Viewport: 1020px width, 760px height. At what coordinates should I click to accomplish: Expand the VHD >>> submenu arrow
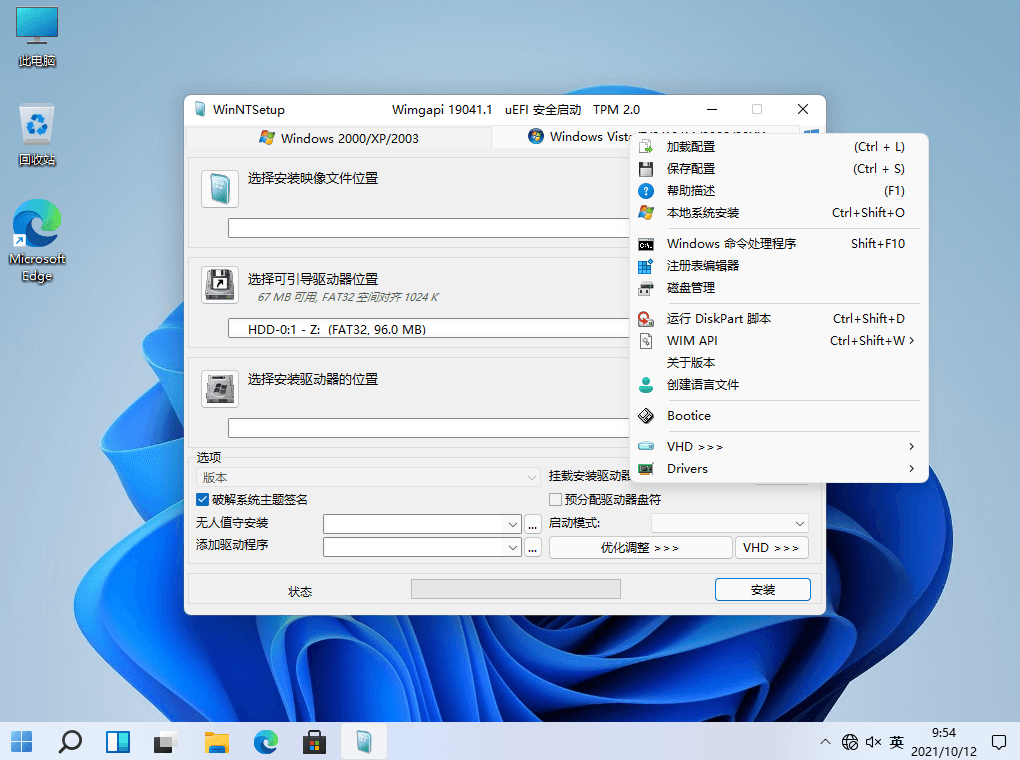point(911,446)
